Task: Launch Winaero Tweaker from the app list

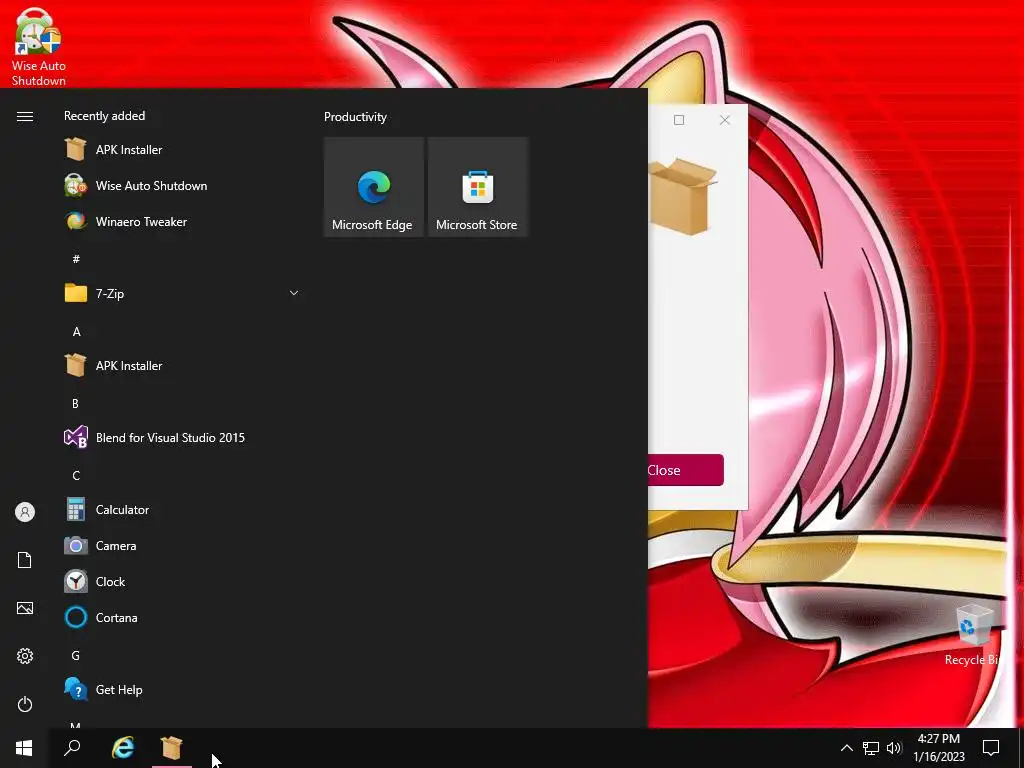Action: (x=182, y=221)
